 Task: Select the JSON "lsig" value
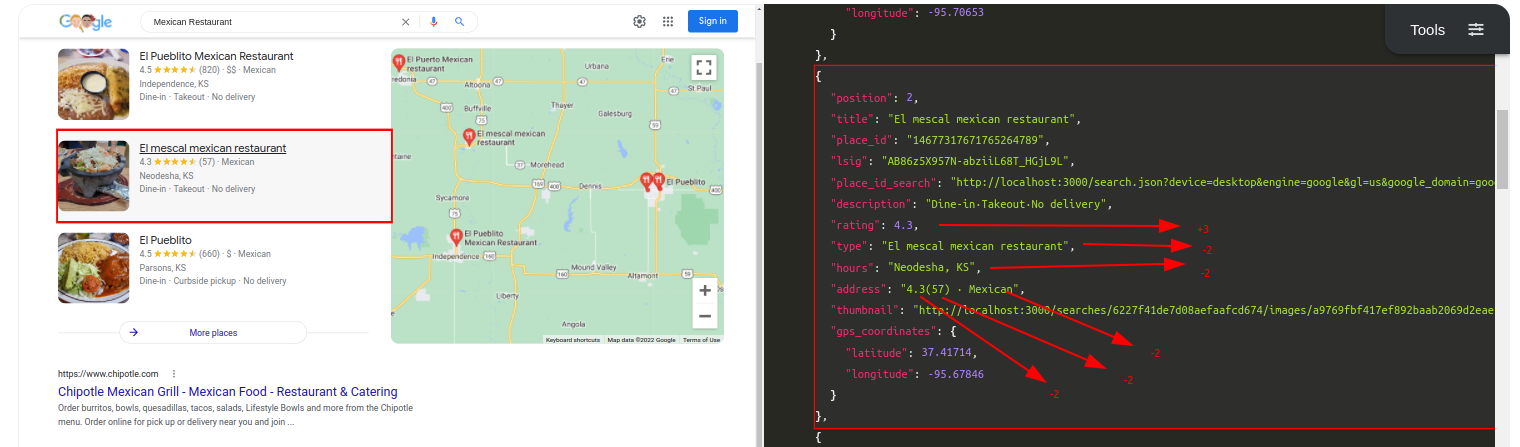coord(977,160)
